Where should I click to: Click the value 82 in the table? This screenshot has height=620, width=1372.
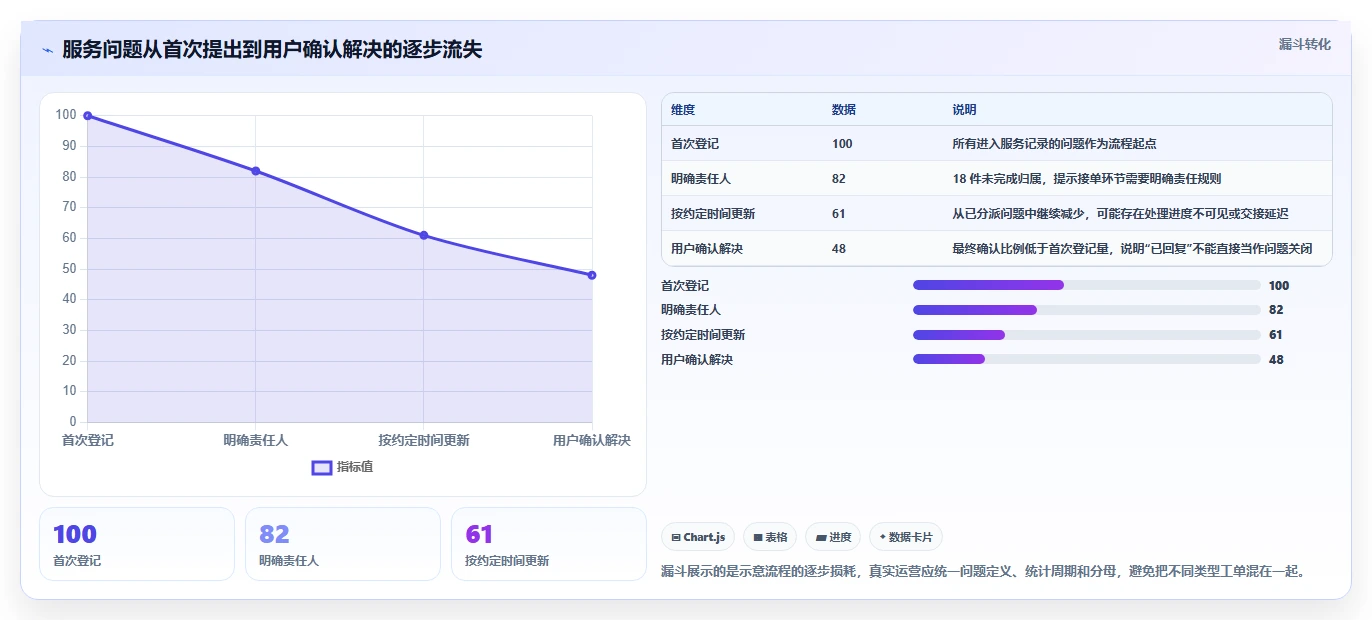(x=839, y=179)
